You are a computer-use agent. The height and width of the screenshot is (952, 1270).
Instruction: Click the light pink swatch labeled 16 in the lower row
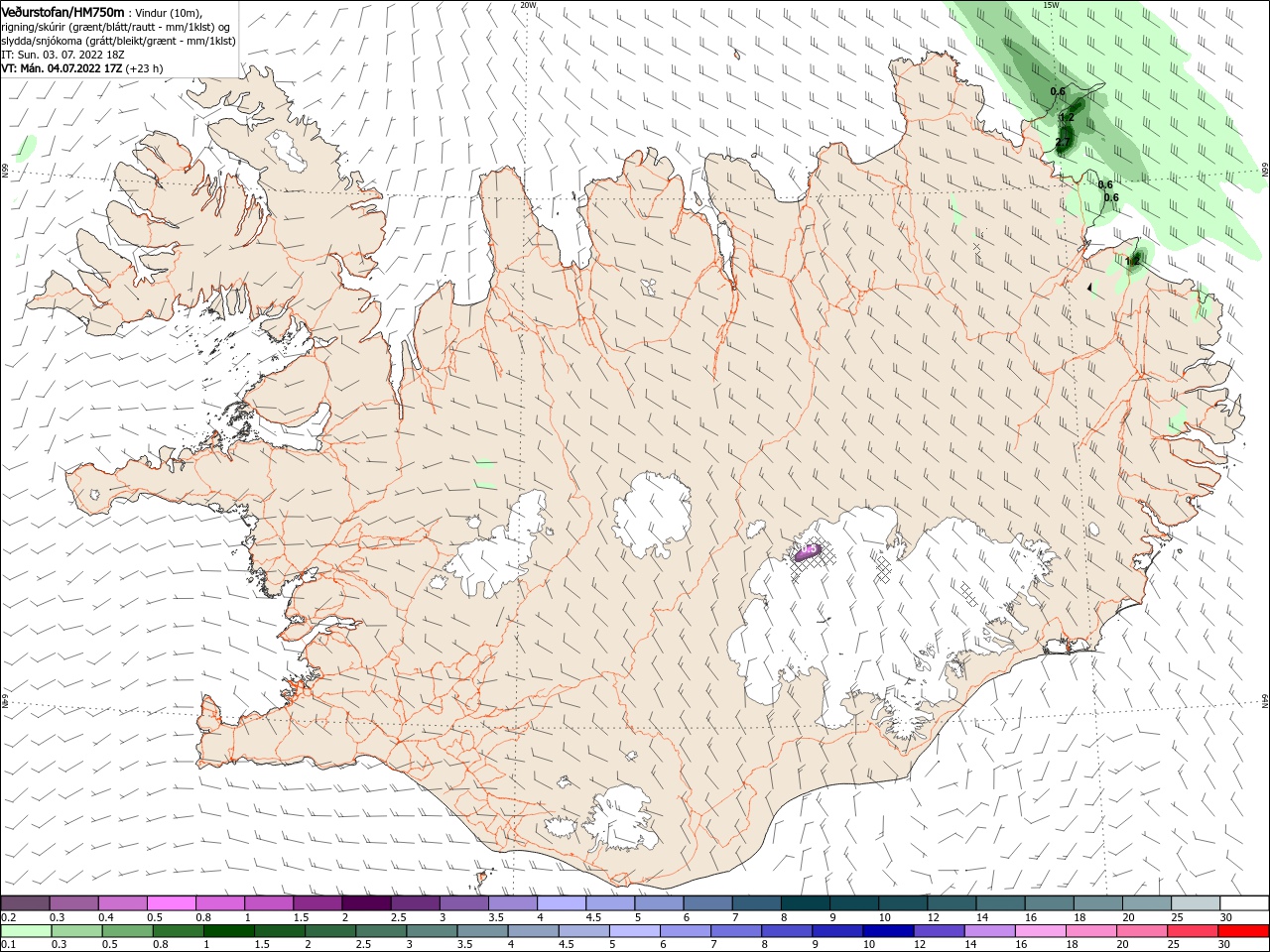pyautogui.click(x=1039, y=931)
